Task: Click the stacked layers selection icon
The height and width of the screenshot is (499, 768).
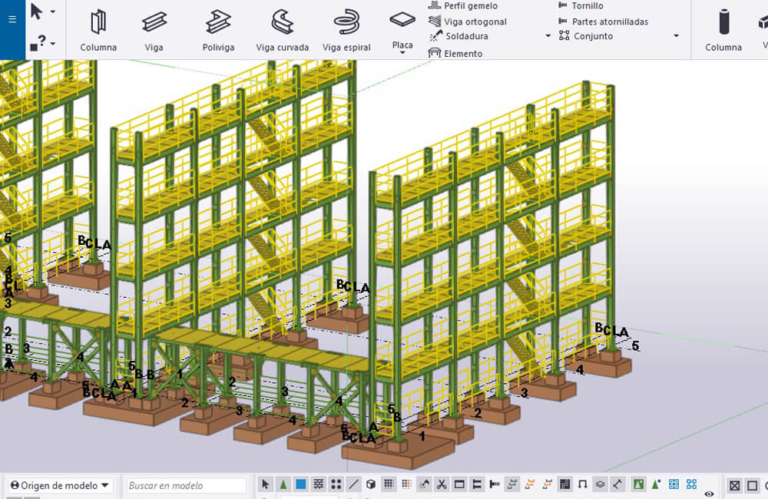Action: click(x=600, y=484)
